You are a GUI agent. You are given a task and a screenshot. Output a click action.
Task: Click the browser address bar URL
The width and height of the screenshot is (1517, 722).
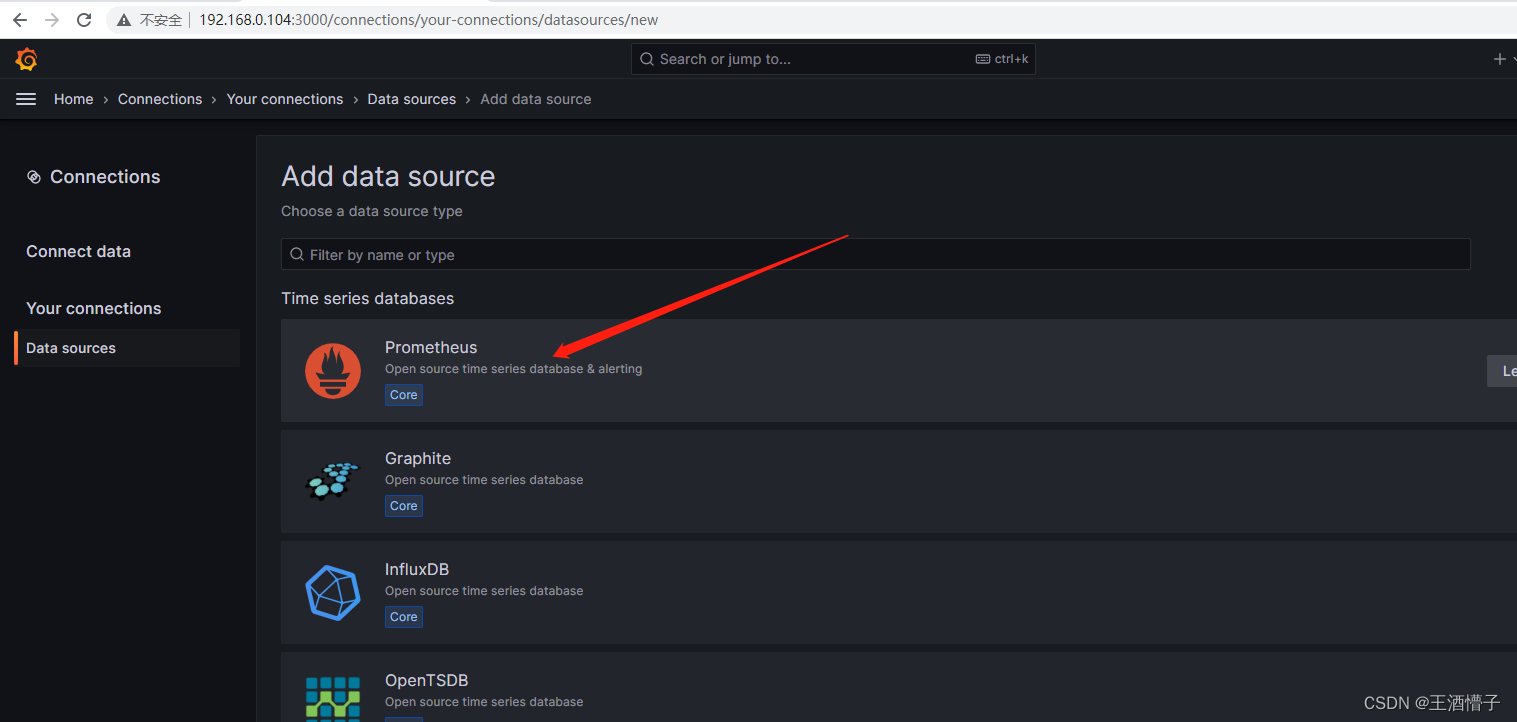(x=428, y=20)
